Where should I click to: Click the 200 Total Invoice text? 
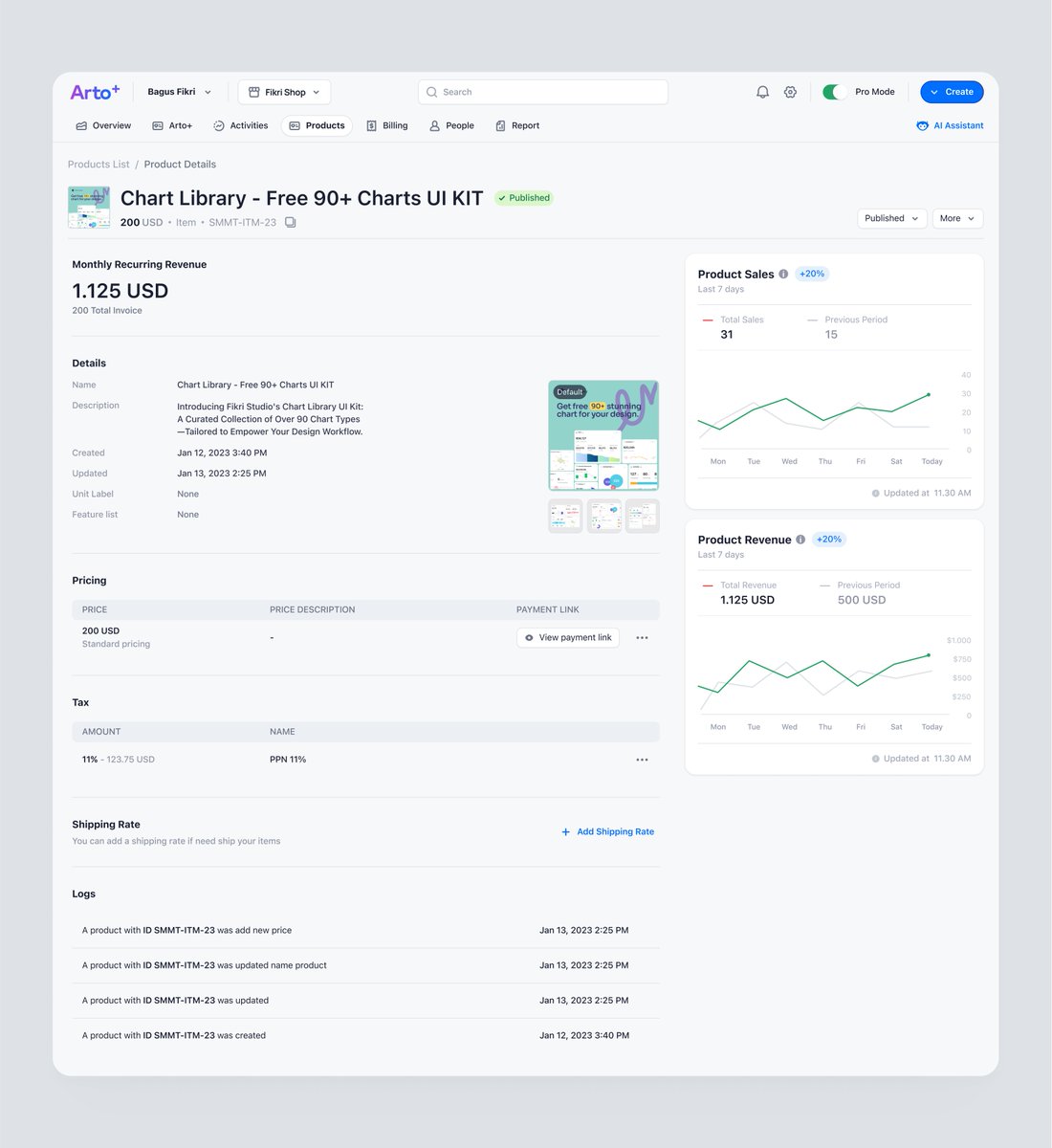(x=107, y=311)
